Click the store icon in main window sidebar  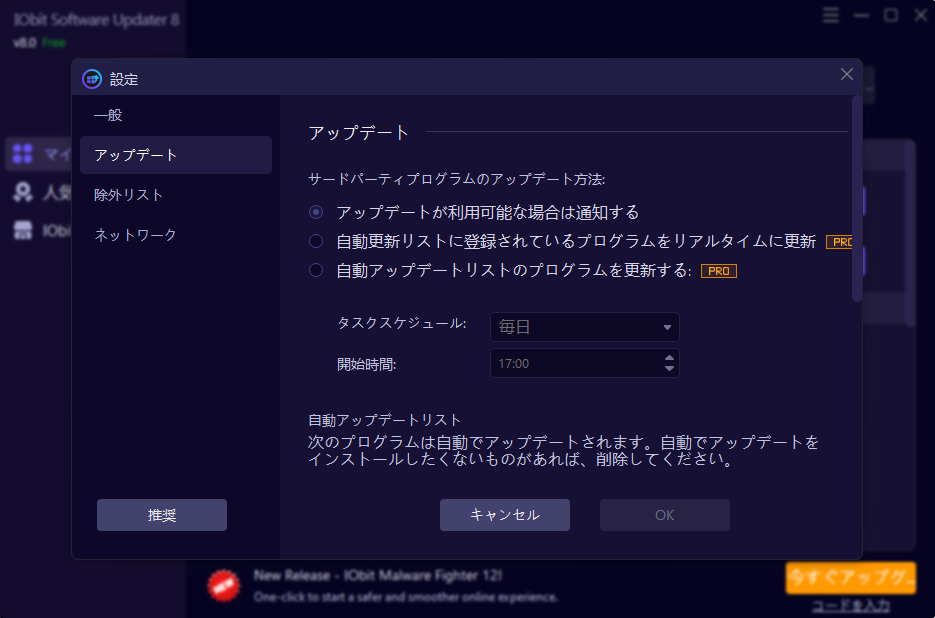click(x=23, y=231)
